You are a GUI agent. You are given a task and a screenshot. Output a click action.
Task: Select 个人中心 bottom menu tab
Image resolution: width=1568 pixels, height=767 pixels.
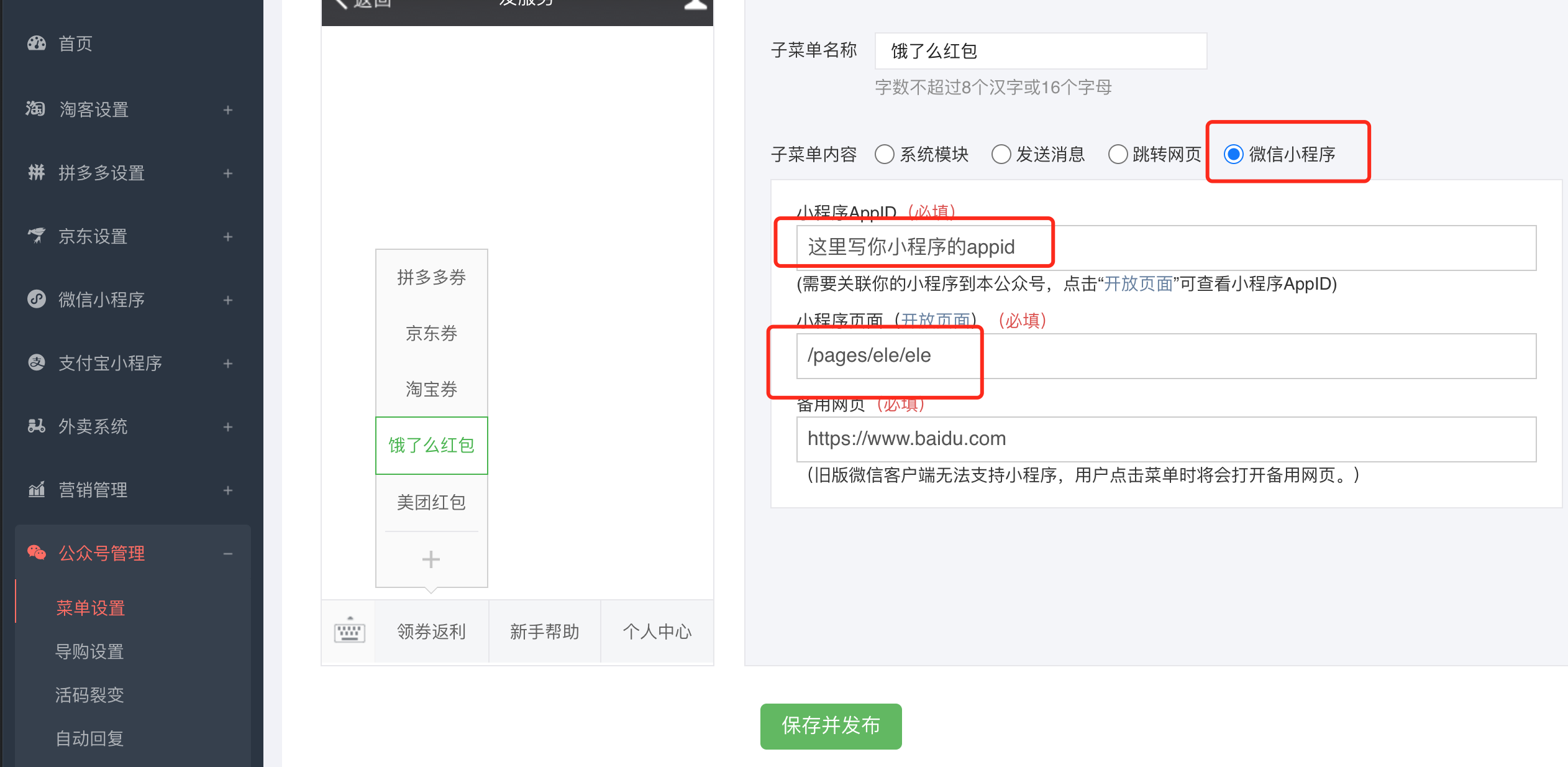pos(657,632)
